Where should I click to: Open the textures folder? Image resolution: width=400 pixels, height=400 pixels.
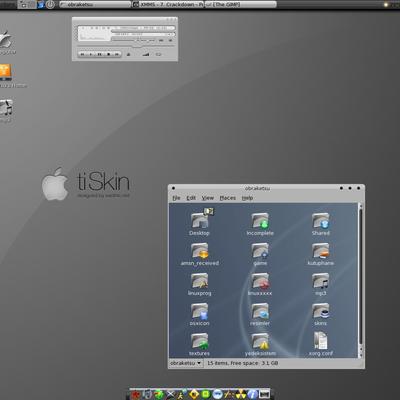199,344
